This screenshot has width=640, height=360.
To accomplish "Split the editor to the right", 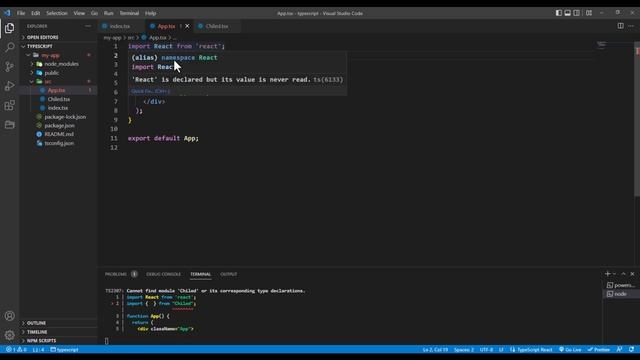I will 620,26.
